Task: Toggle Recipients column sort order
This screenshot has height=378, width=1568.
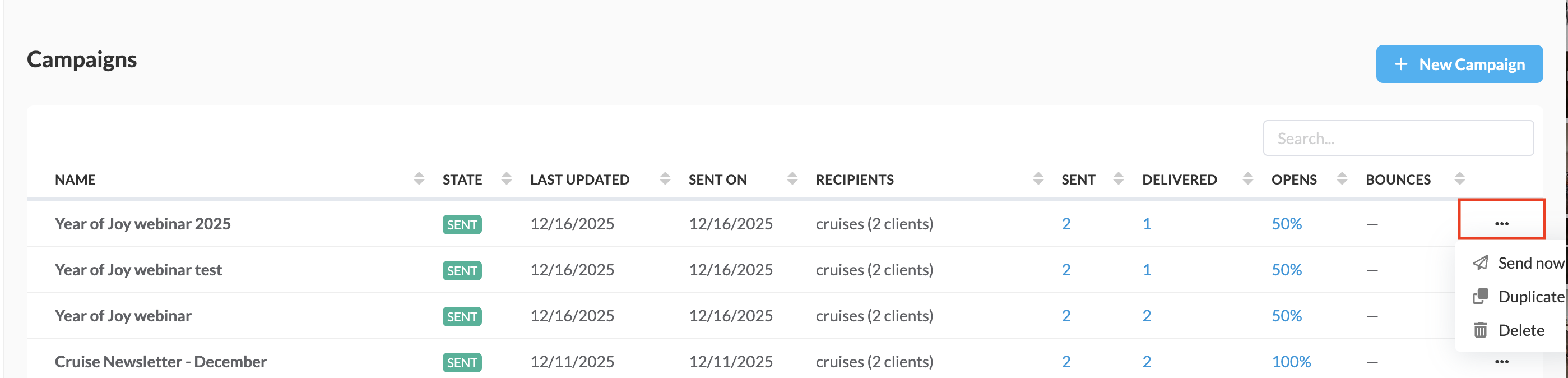Action: (1038, 179)
